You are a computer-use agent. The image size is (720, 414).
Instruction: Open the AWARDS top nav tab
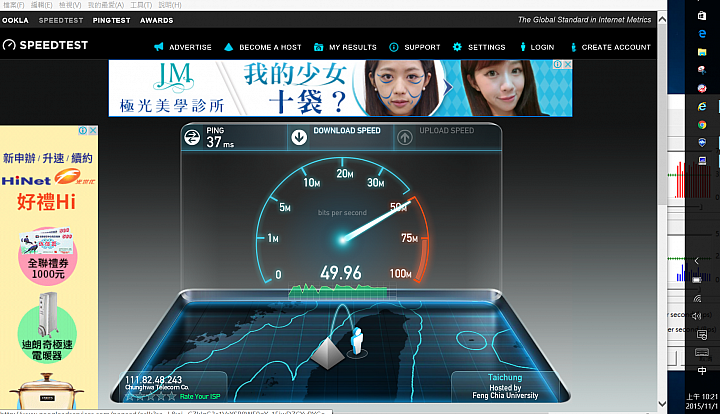157,20
